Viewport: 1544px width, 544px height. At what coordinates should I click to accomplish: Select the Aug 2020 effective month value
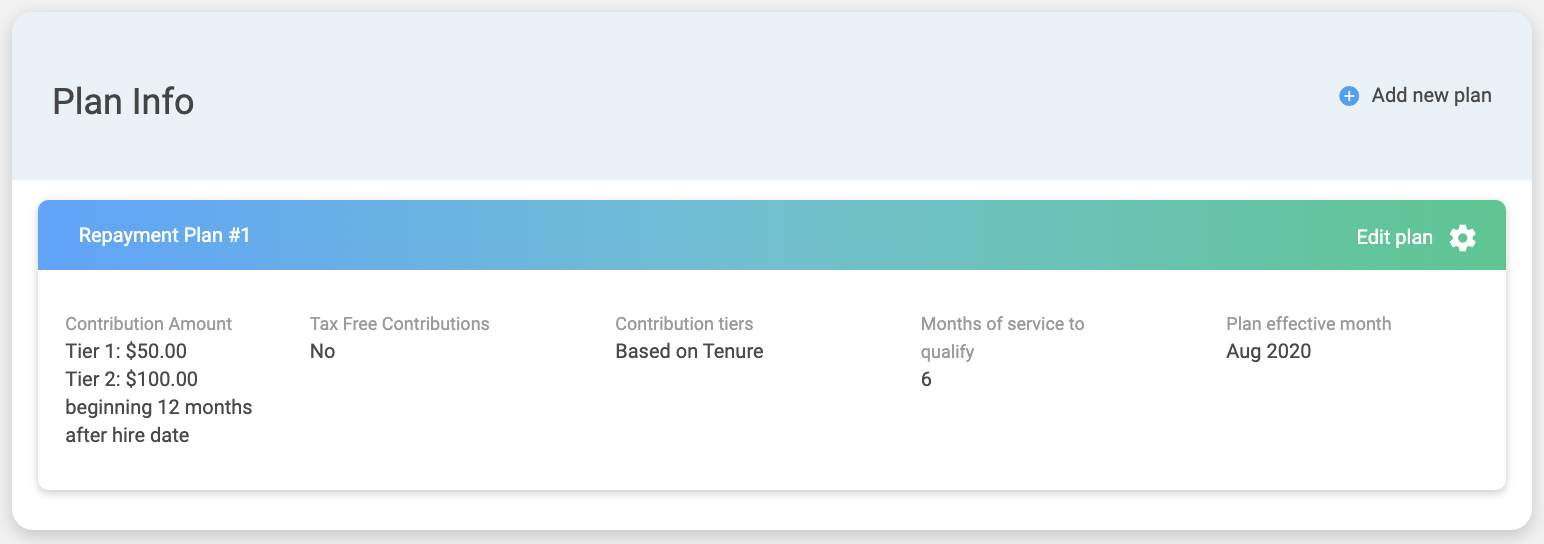click(1268, 351)
